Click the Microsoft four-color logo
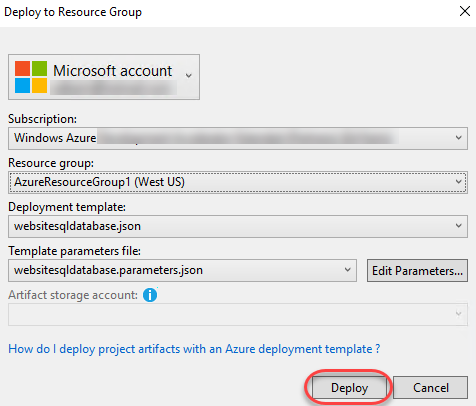 31,77
